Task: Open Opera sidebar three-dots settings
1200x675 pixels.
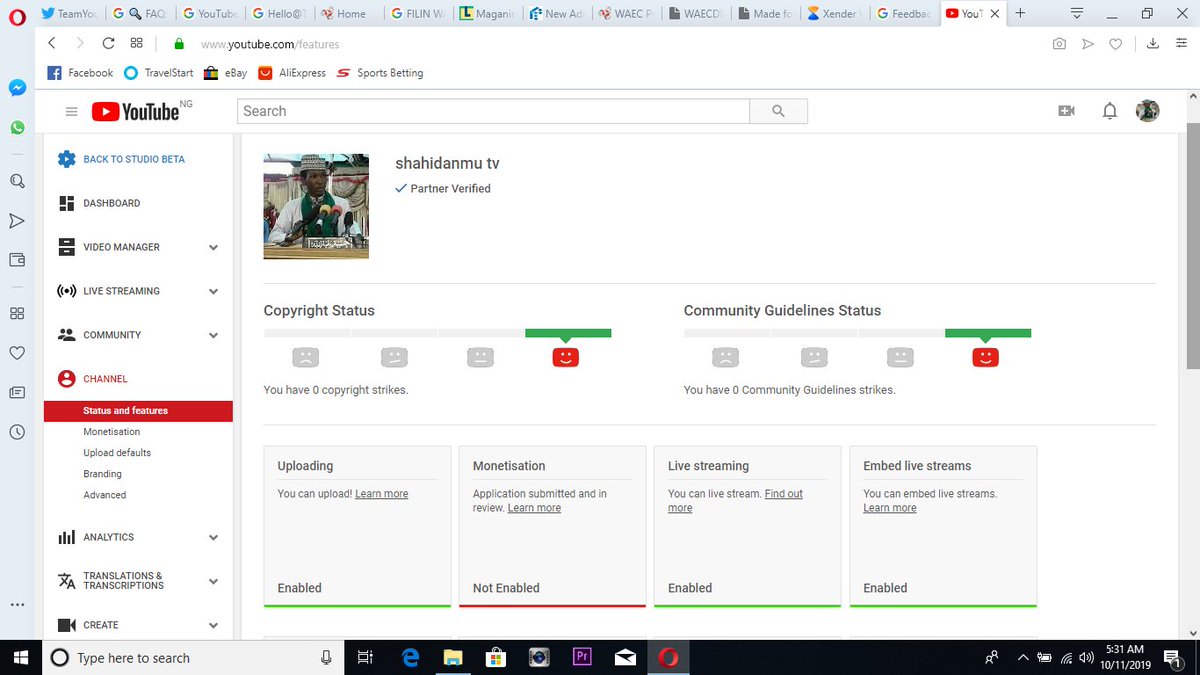Action: point(17,605)
